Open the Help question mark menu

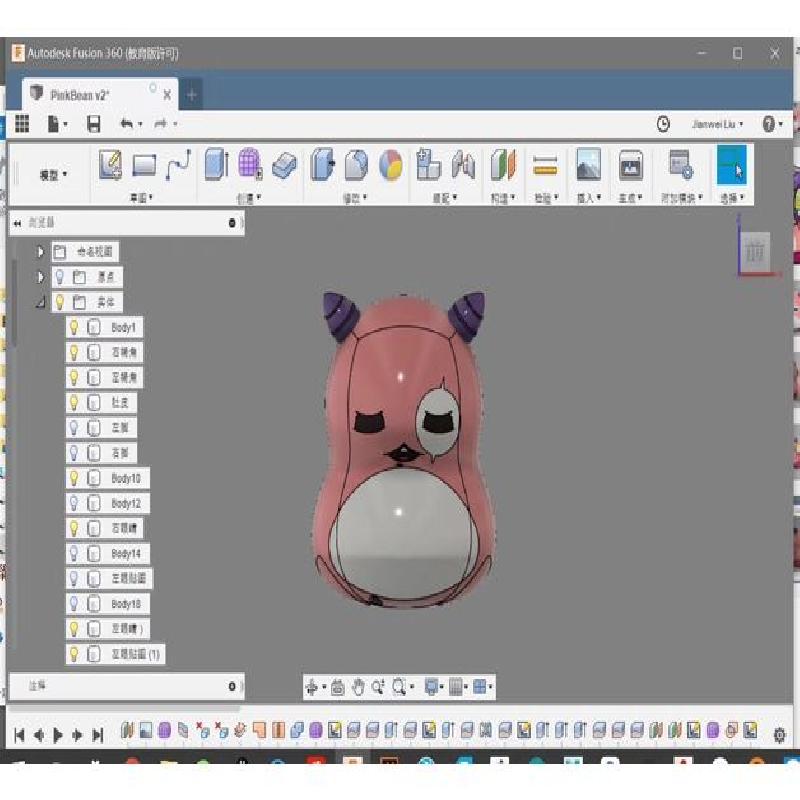[x=772, y=124]
